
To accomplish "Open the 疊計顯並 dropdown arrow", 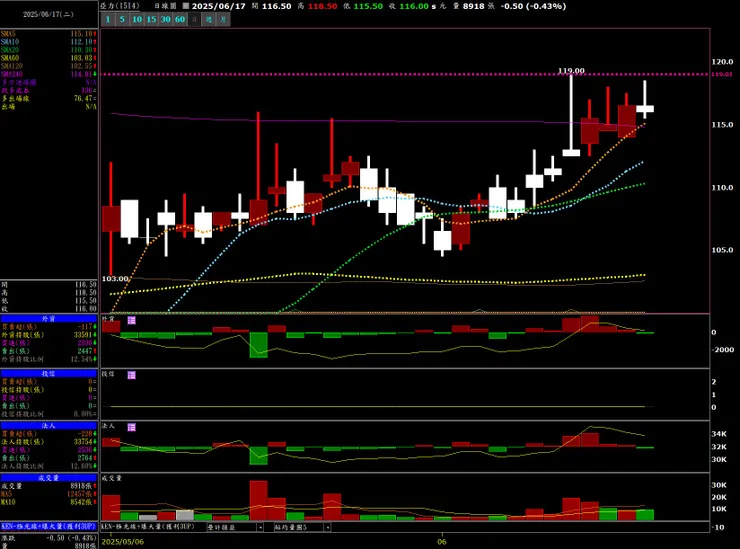I will [x=260, y=527].
